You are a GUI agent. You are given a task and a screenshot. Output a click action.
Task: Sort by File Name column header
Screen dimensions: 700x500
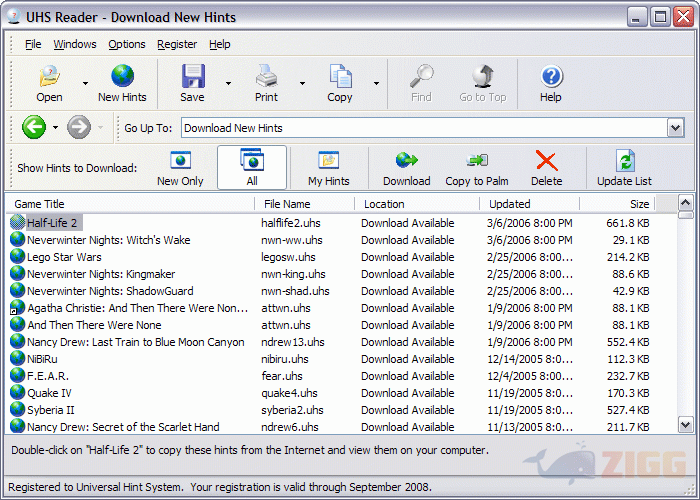point(304,204)
